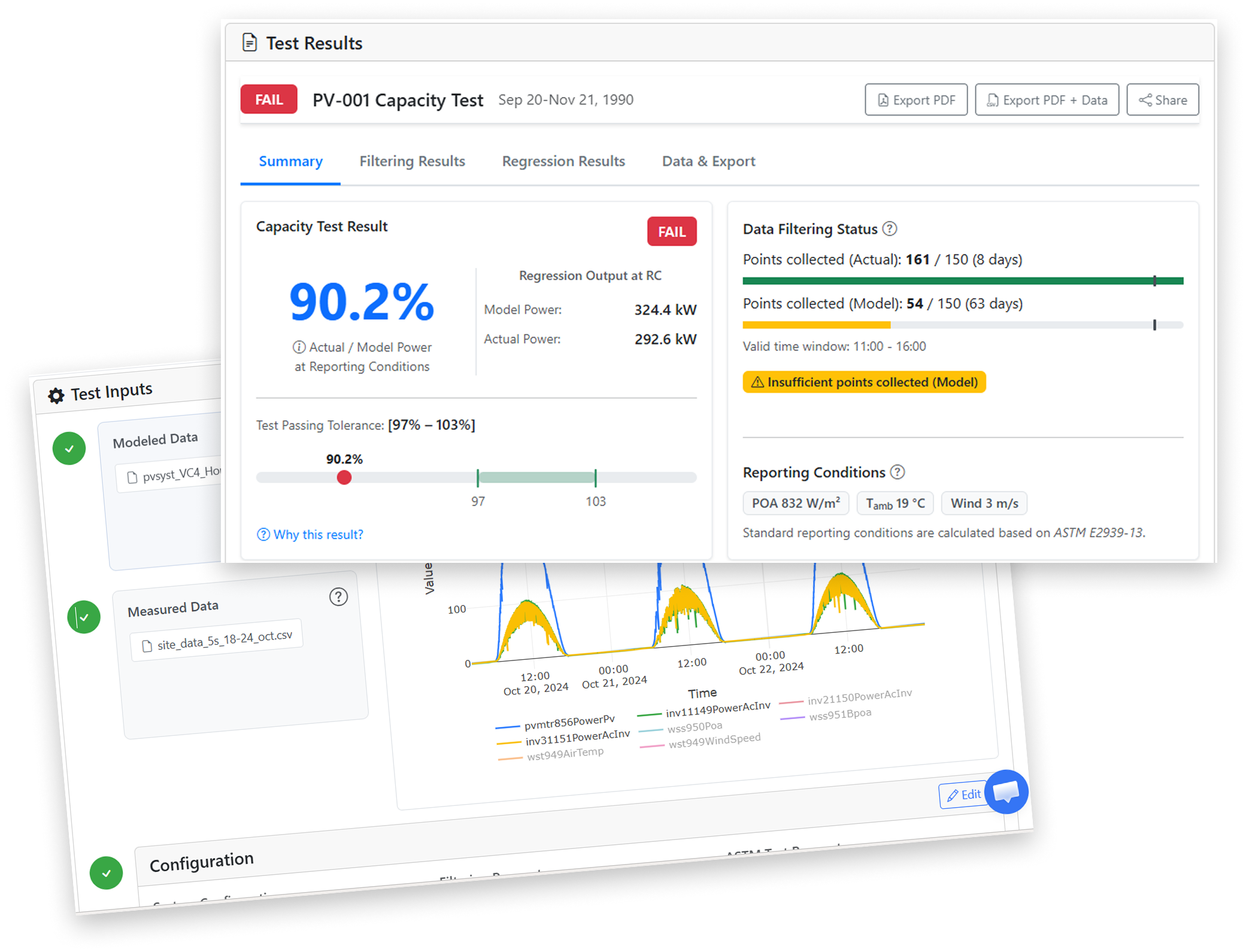This screenshot has height=952, width=1246.
Task: Click the help icon beside Measured Data
Action: pos(339,597)
